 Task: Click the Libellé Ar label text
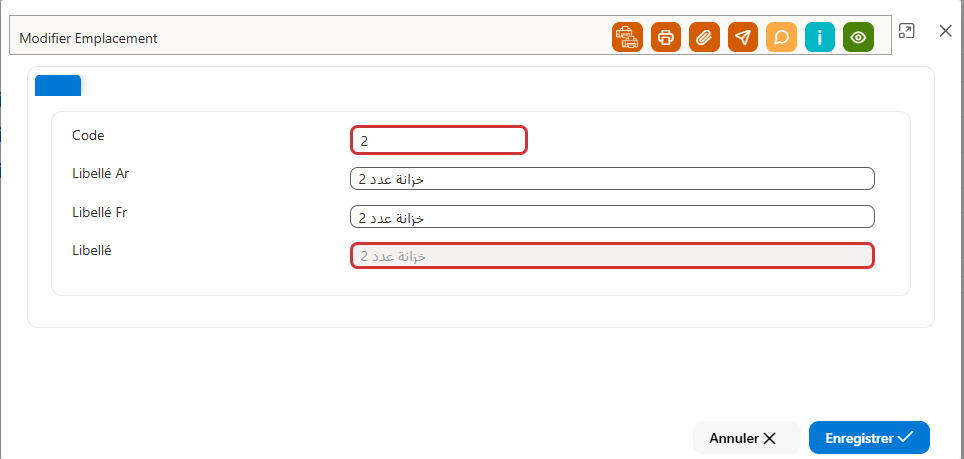click(x=100, y=173)
